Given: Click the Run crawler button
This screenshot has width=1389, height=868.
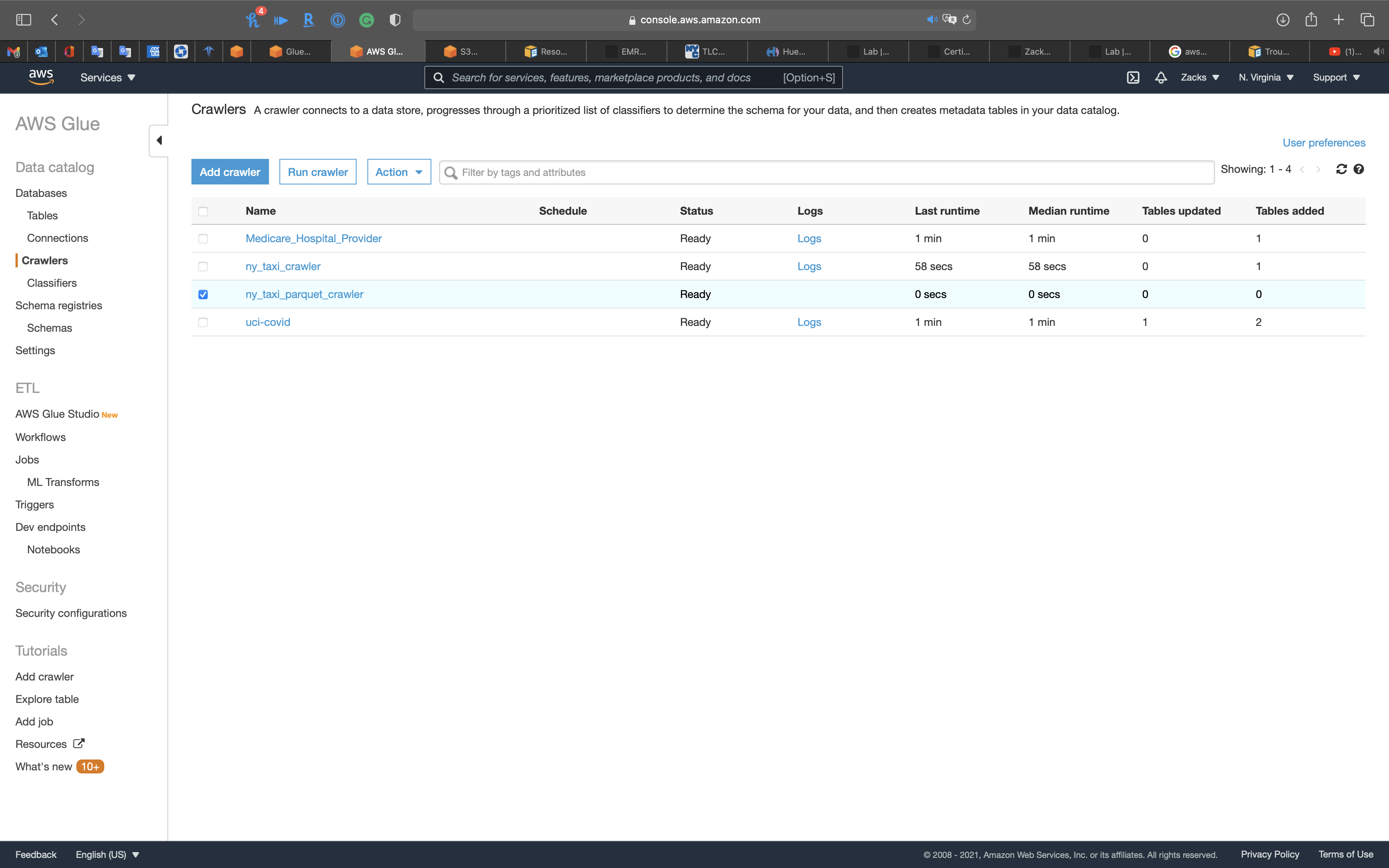Looking at the screenshot, I should tap(317, 172).
